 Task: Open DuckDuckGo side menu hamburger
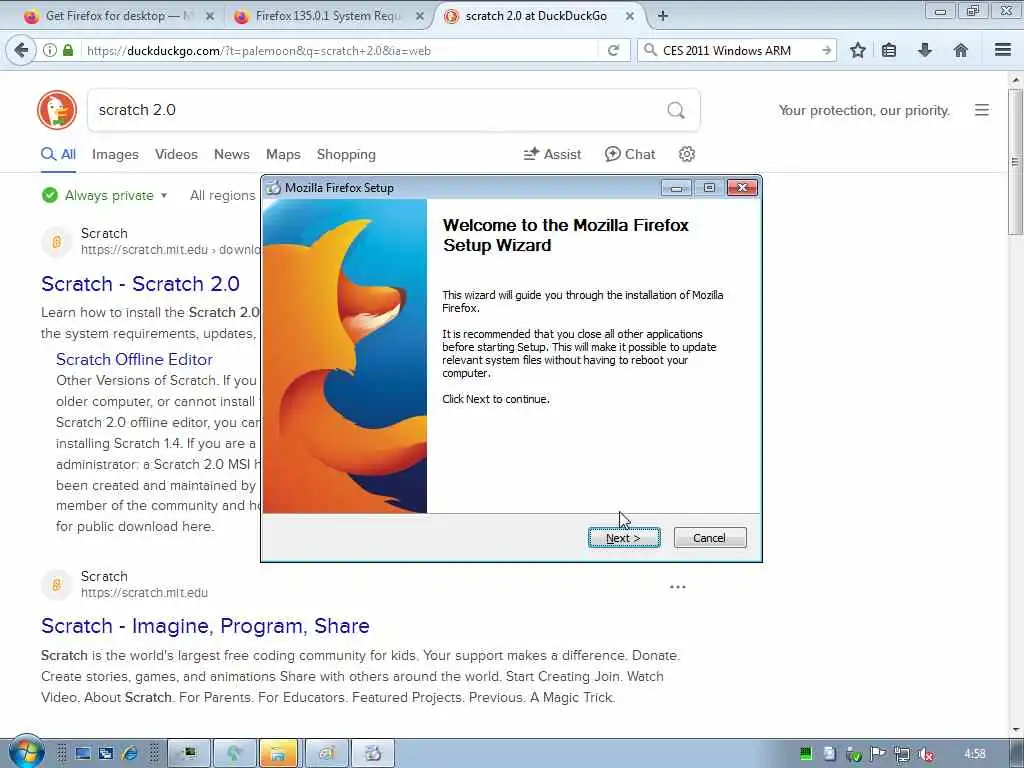coord(982,110)
